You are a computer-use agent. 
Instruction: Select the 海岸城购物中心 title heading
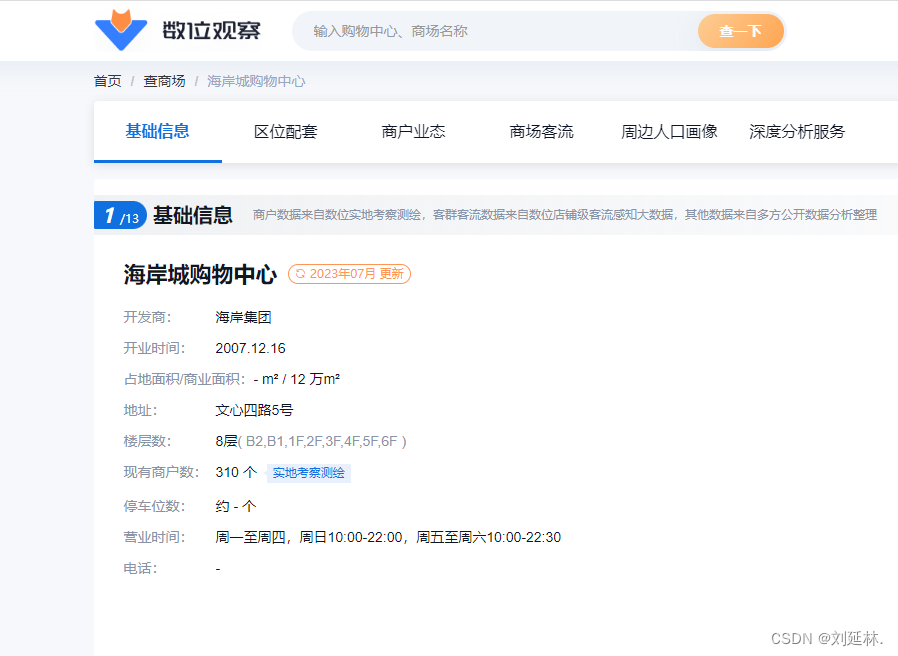200,274
